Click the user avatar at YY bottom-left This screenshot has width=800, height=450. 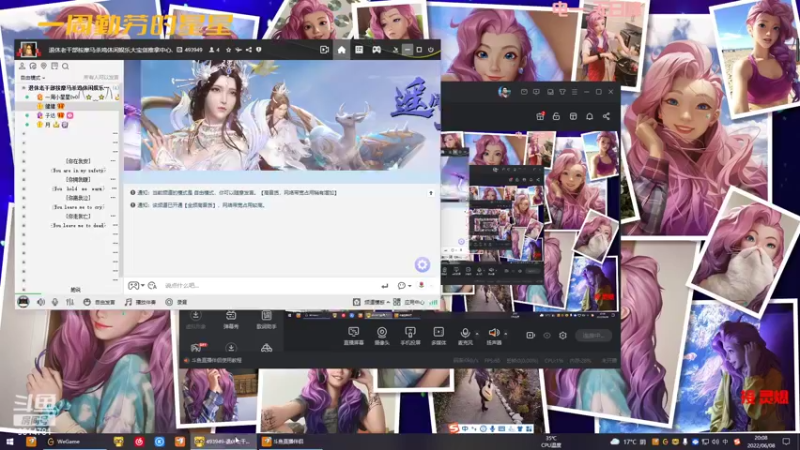click(x=23, y=302)
